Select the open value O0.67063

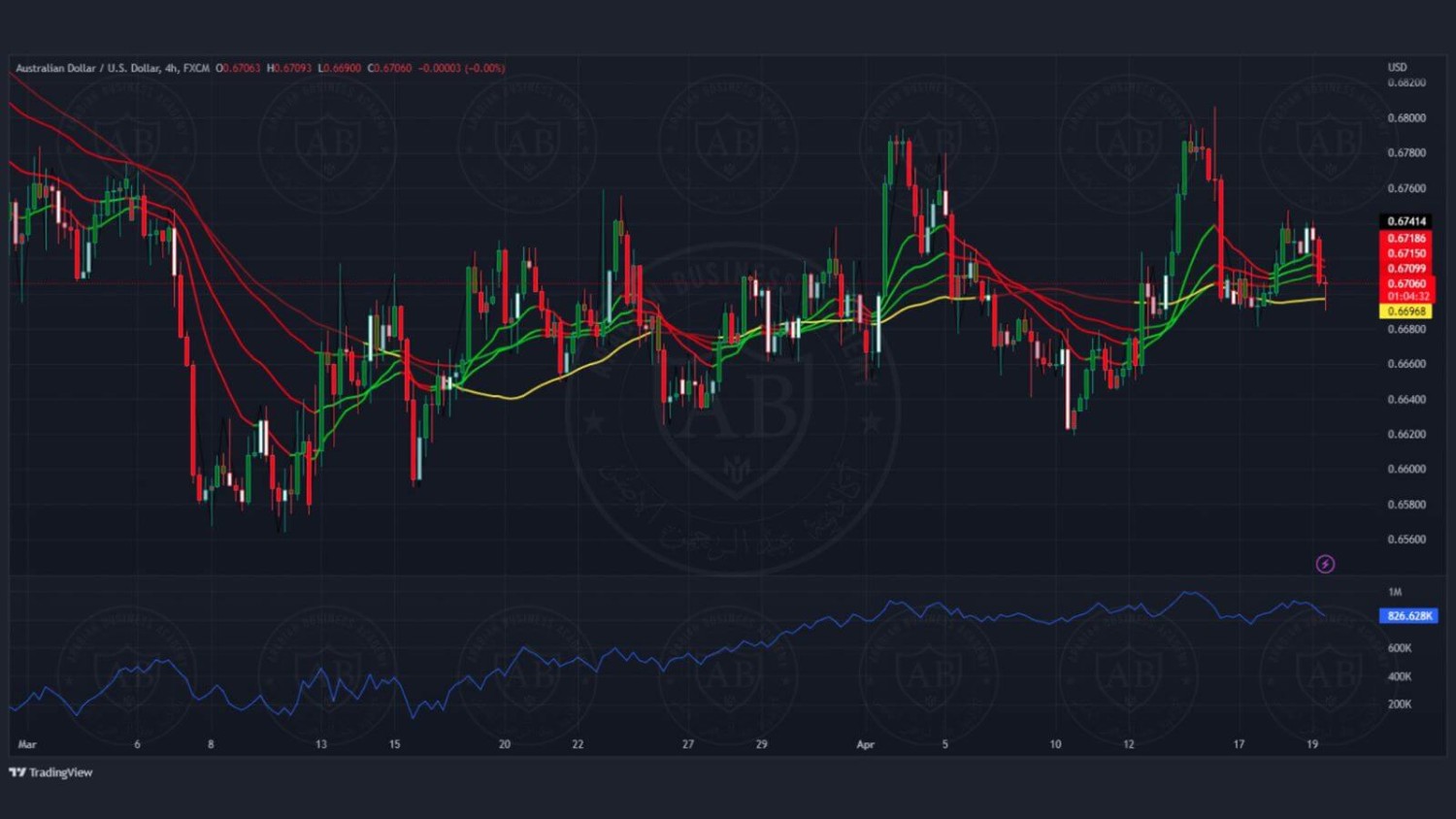point(238,68)
